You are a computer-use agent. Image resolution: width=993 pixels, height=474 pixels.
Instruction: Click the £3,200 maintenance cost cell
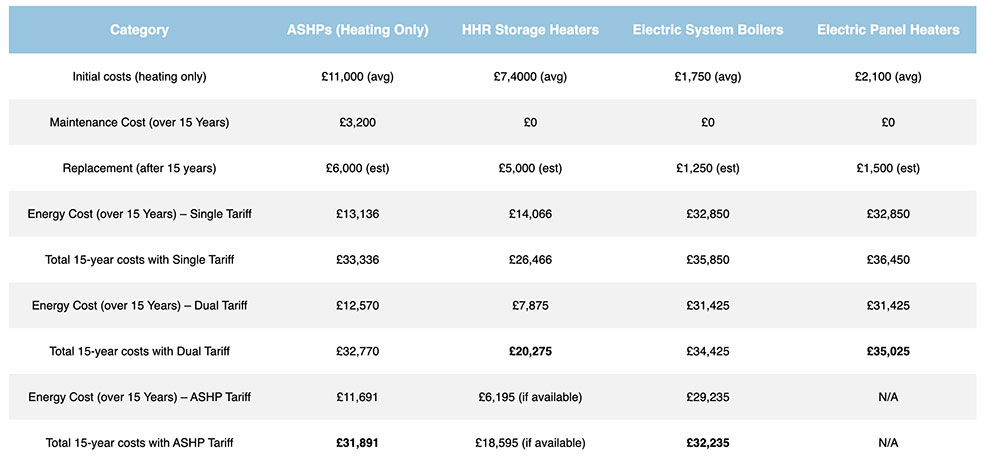357,122
